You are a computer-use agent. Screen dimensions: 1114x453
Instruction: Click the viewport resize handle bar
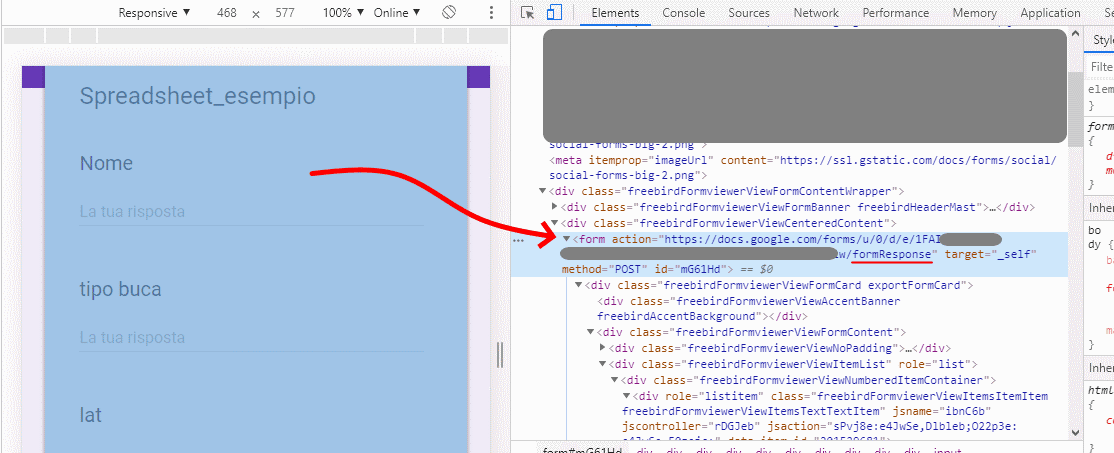(499, 354)
